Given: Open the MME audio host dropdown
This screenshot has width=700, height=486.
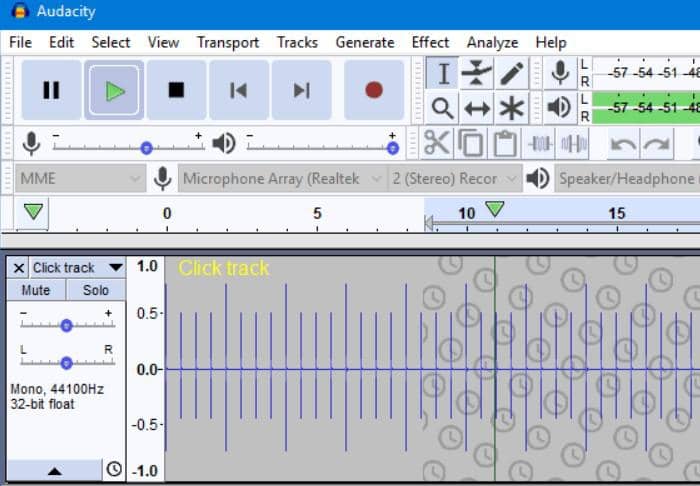Looking at the screenshot, I should tap(80, 179).
